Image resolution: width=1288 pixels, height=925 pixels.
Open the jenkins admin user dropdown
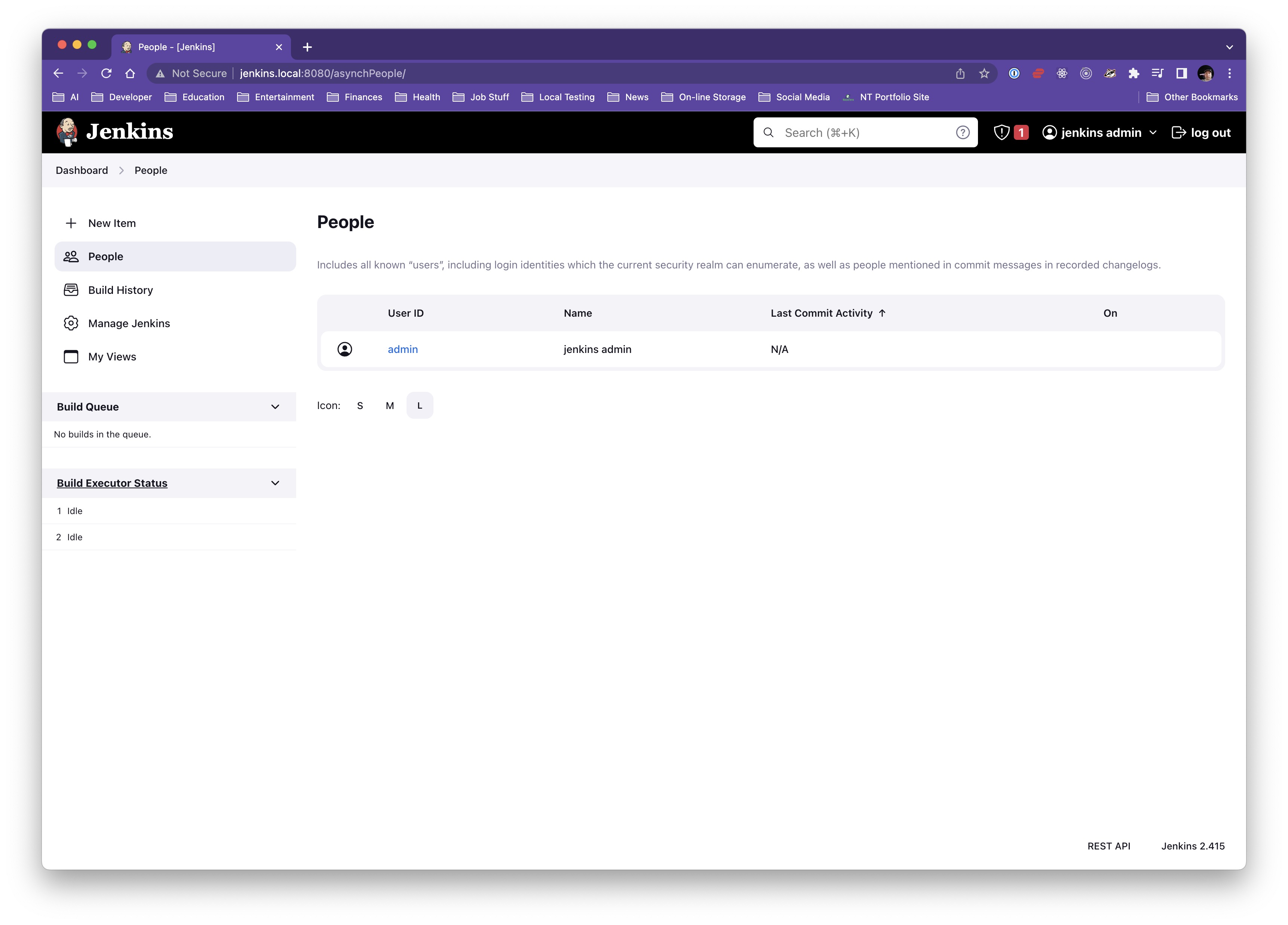(x=1153, y=132)
